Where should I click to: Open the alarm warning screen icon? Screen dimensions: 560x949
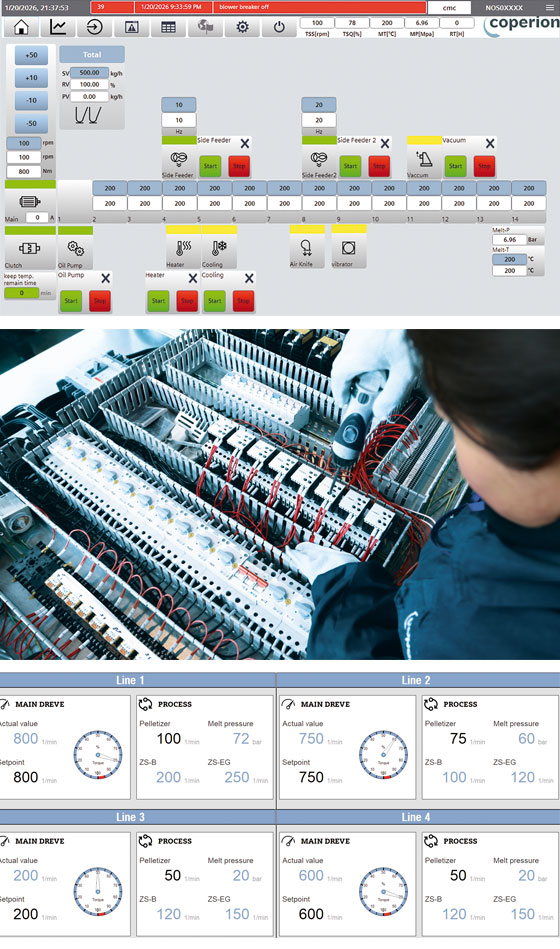(131, 27)
